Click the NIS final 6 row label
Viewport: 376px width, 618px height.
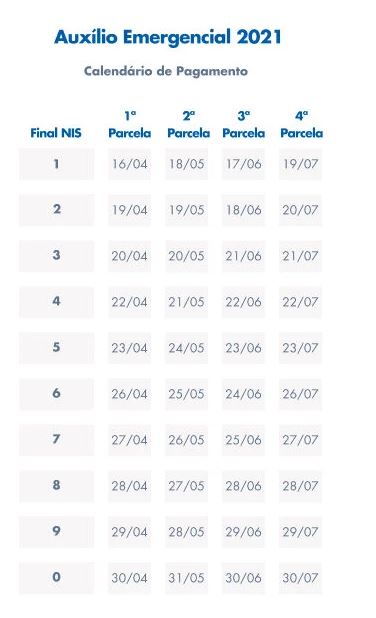coord(56,394)
